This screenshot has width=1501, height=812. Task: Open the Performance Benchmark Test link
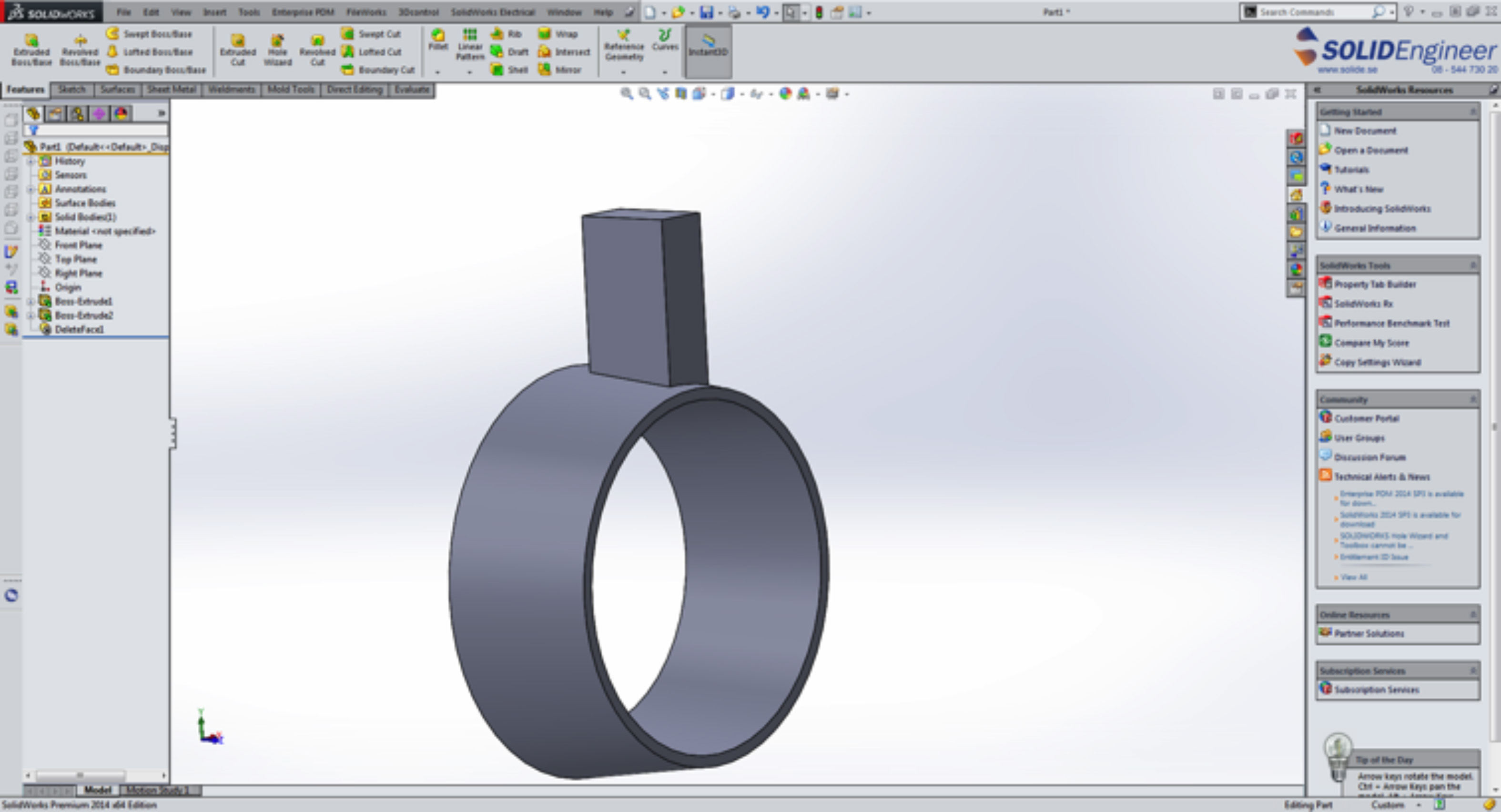[1391, 324]
